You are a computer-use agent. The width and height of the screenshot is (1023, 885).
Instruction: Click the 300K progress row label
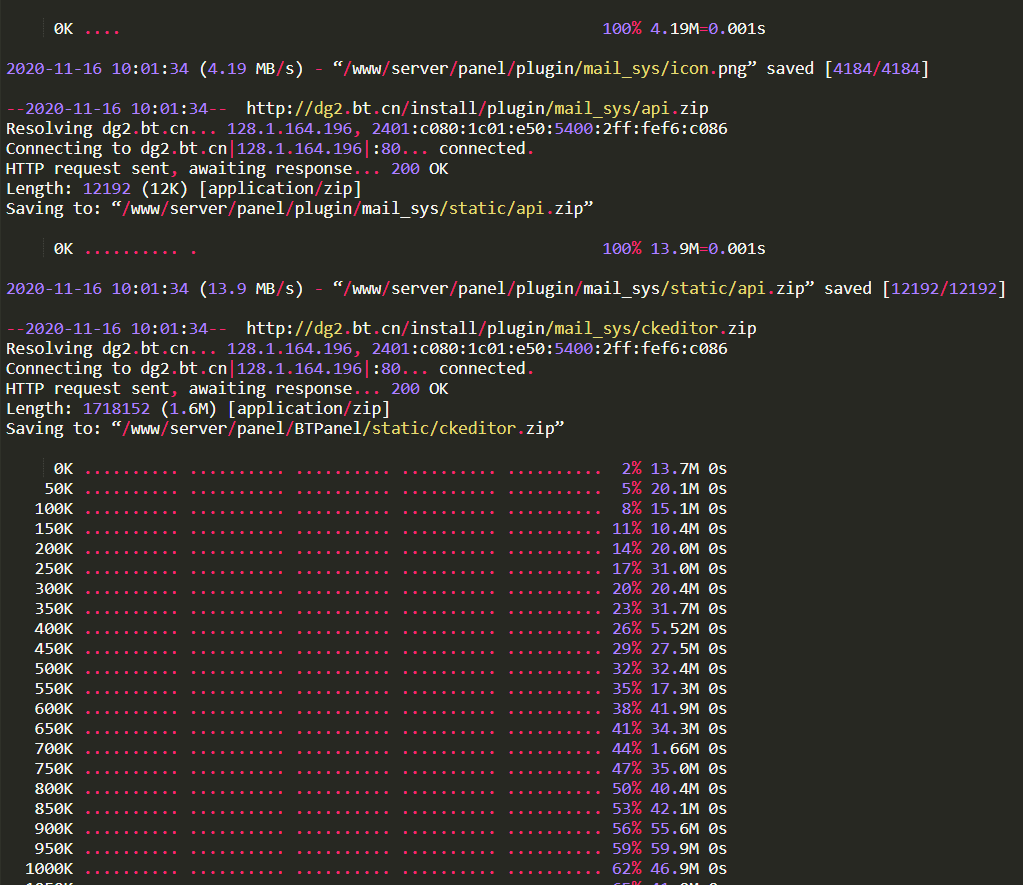point(53,589)
